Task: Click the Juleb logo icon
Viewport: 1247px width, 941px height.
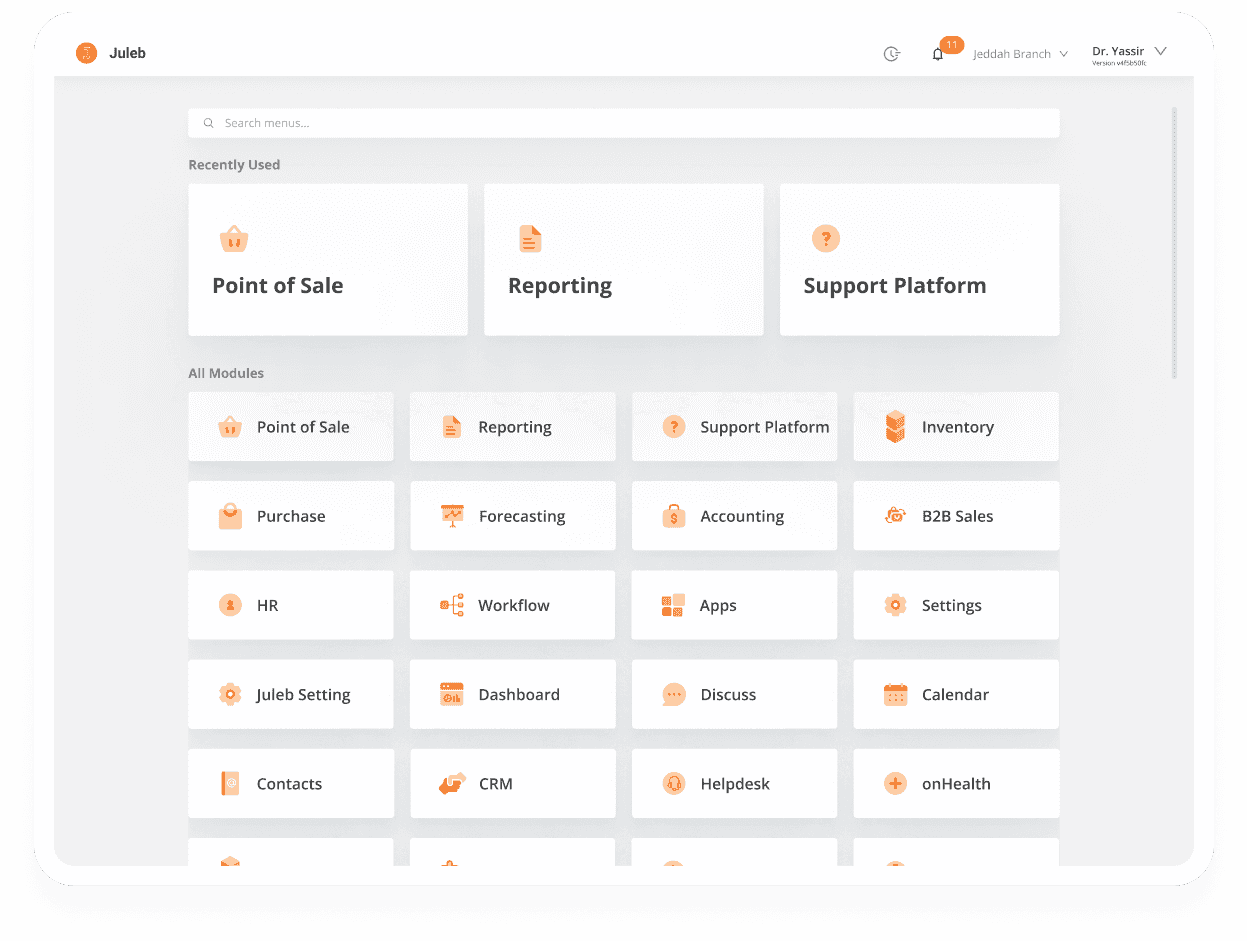Action: pyautogui.click(x=87, y=53)
